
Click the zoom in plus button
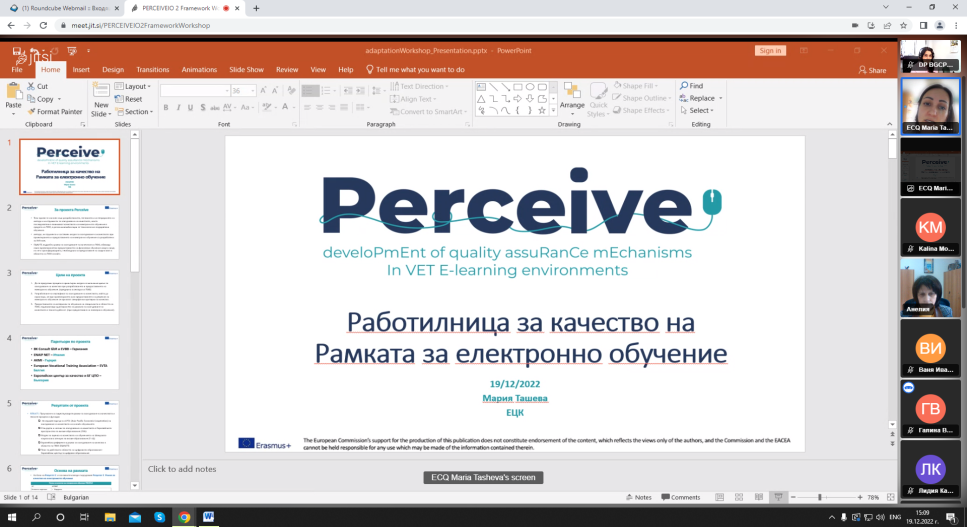click(860, 497)
